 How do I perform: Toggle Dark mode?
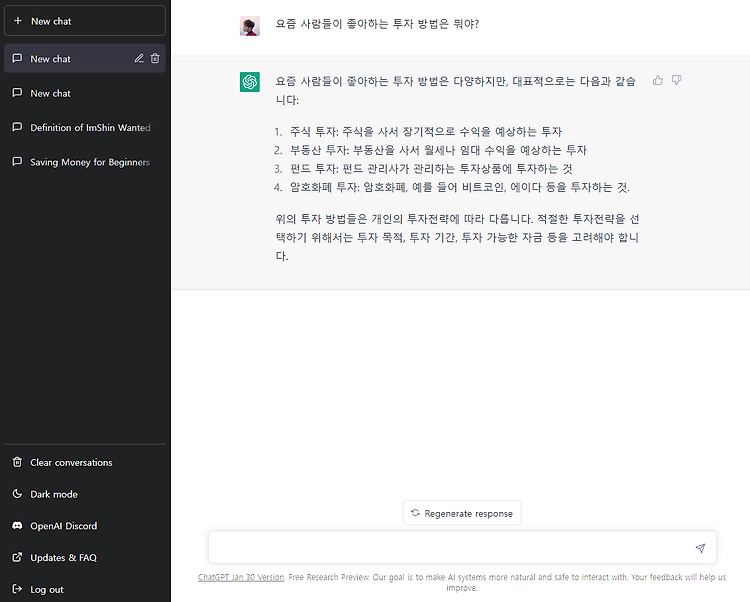click(85, 494)
